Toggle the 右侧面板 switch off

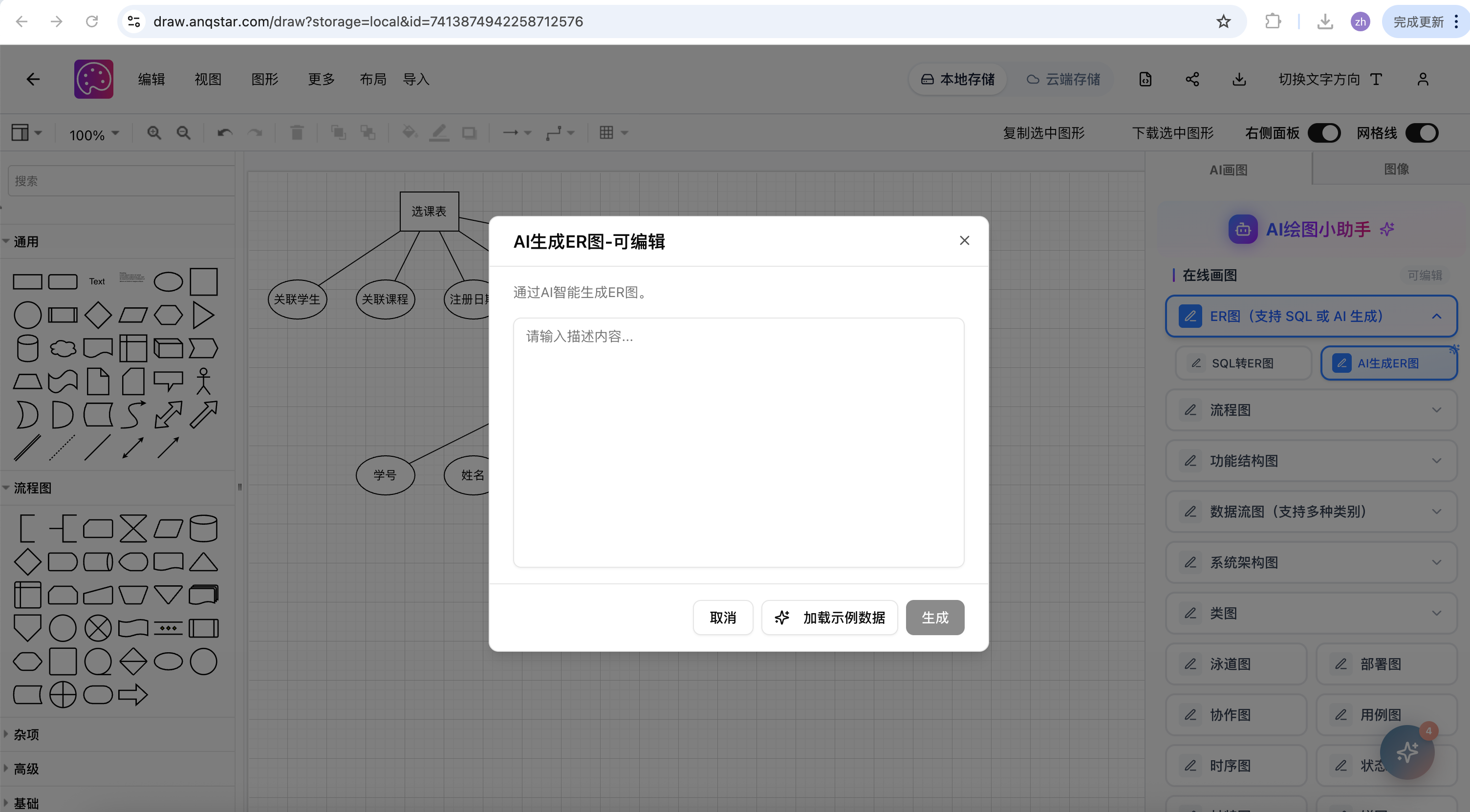click(1324, 133)
